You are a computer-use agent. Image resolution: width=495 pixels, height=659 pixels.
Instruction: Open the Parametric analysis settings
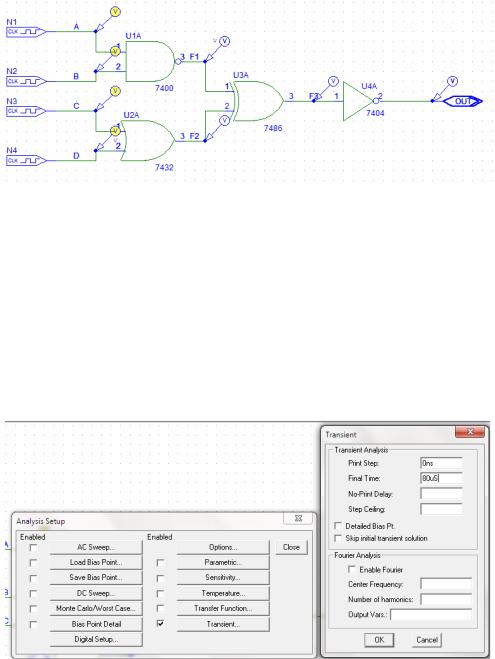223,562
